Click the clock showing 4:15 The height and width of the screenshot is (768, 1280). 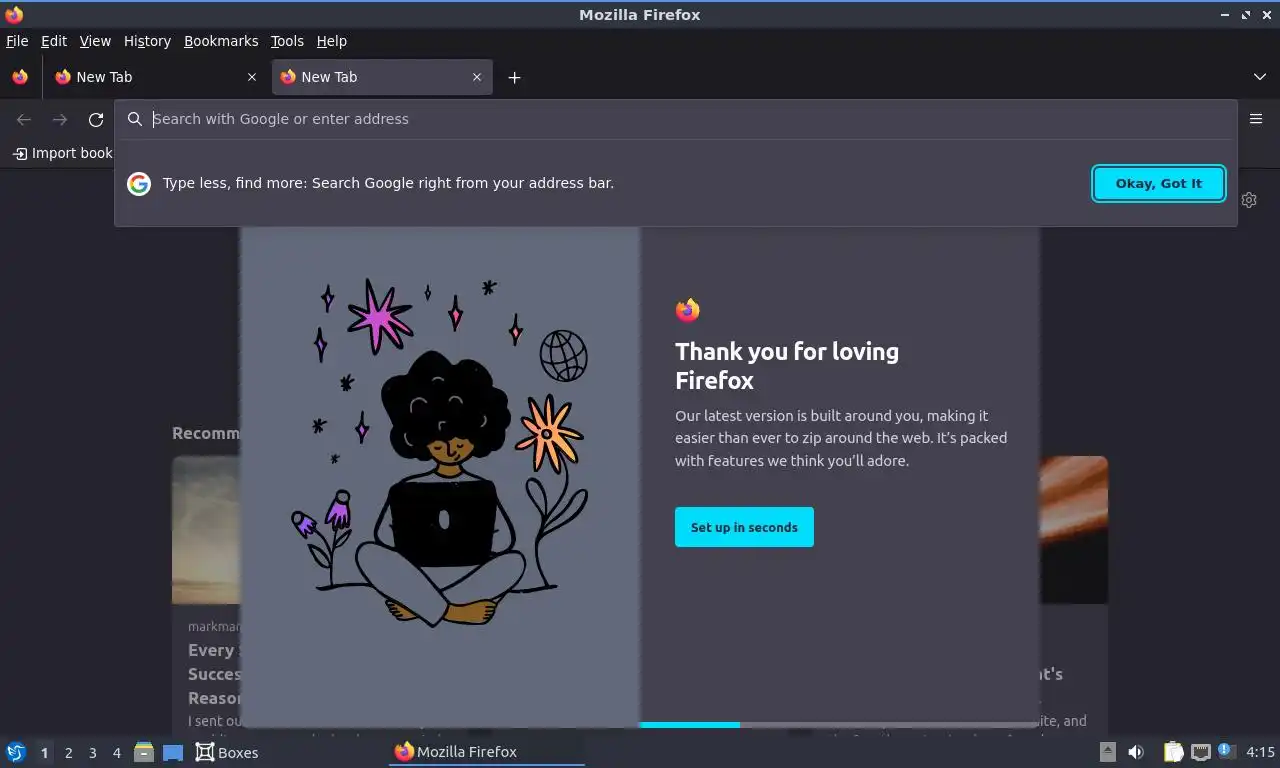click(1260, 752)
